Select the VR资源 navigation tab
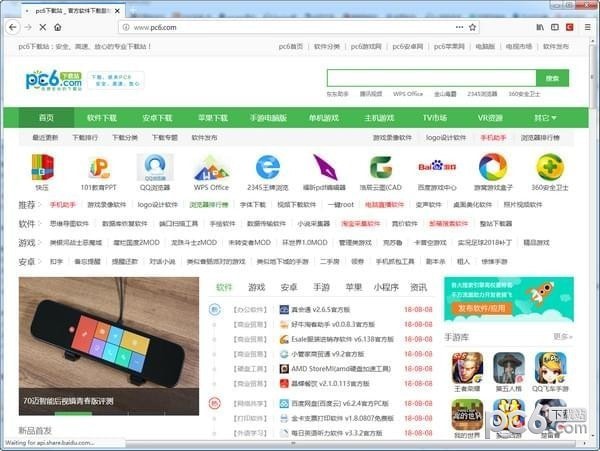Image resolution: width=600 pixels, height=451 pixels. click(490, 118)
